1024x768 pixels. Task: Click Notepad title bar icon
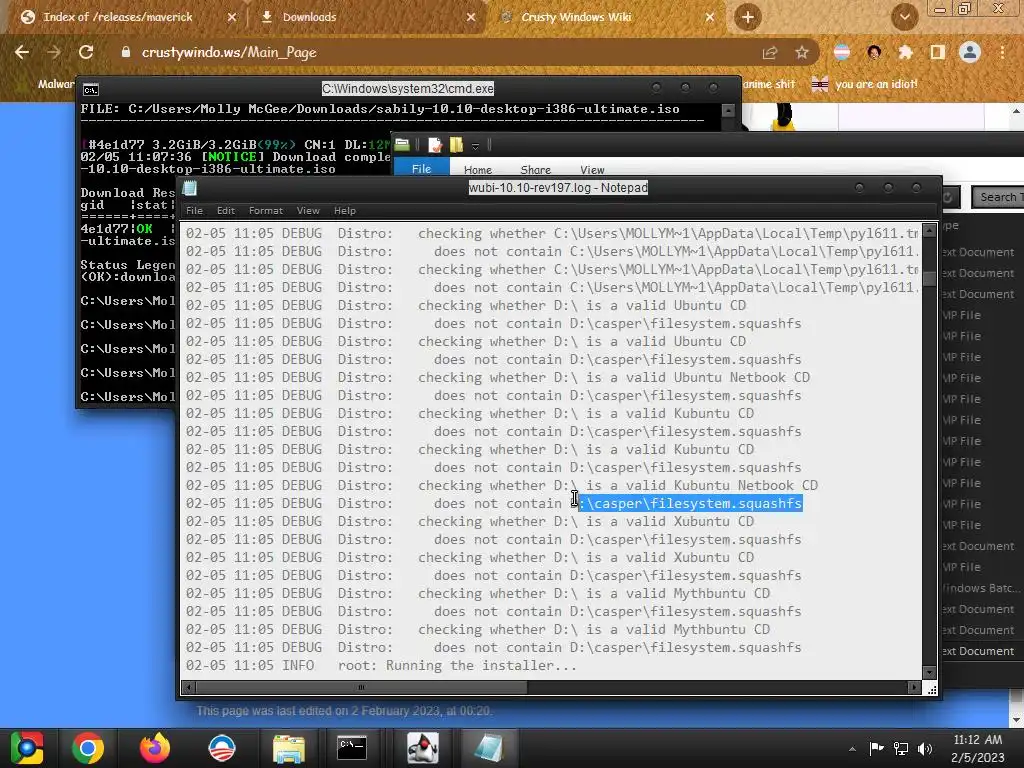point(190,189)
